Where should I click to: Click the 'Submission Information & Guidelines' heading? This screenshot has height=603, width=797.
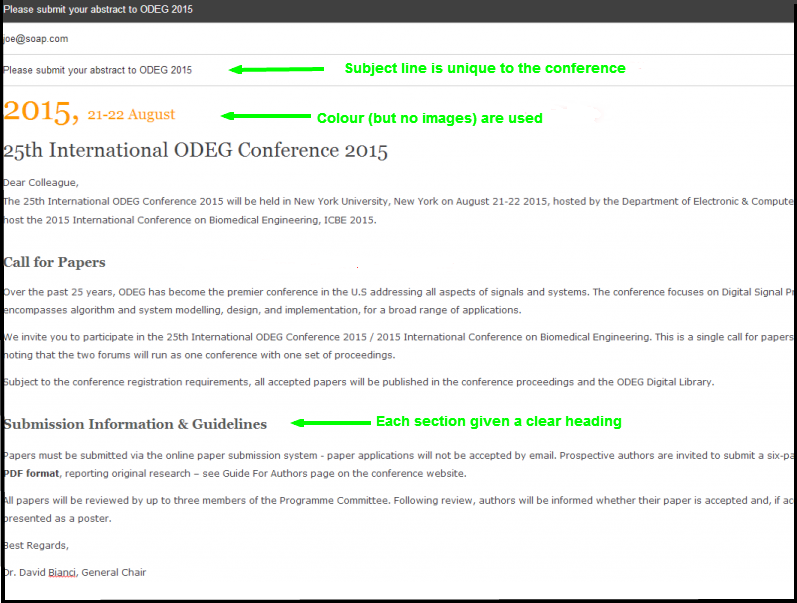(135, 424)
